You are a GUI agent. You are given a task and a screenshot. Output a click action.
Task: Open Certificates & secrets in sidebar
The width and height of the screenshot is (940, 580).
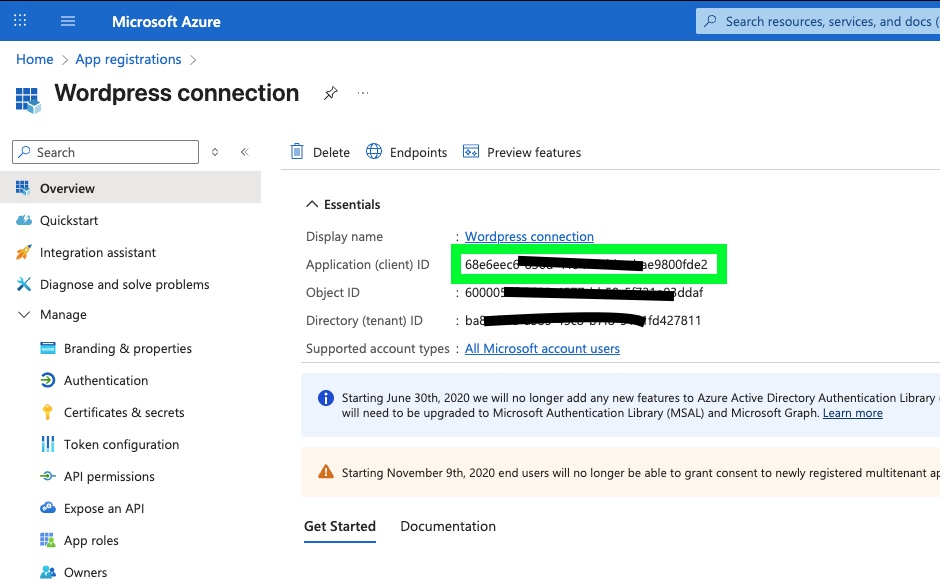[124, 412]
